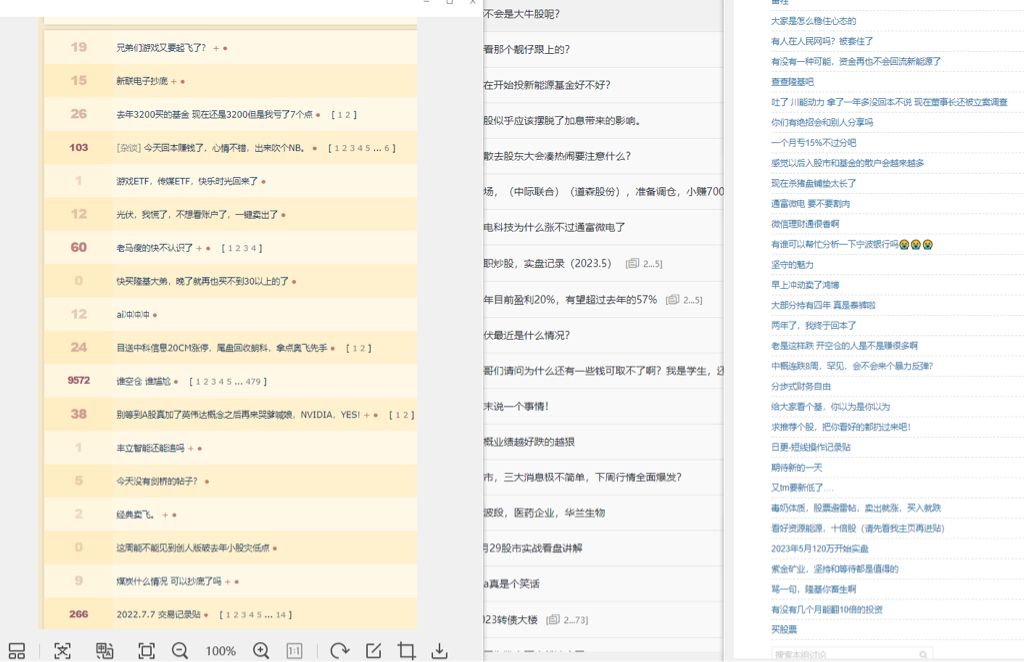This screenshot has height=662, width=1024.
Task: Open sidebar link 两年了，我终于回本了
Action: (x=814, y=325)
